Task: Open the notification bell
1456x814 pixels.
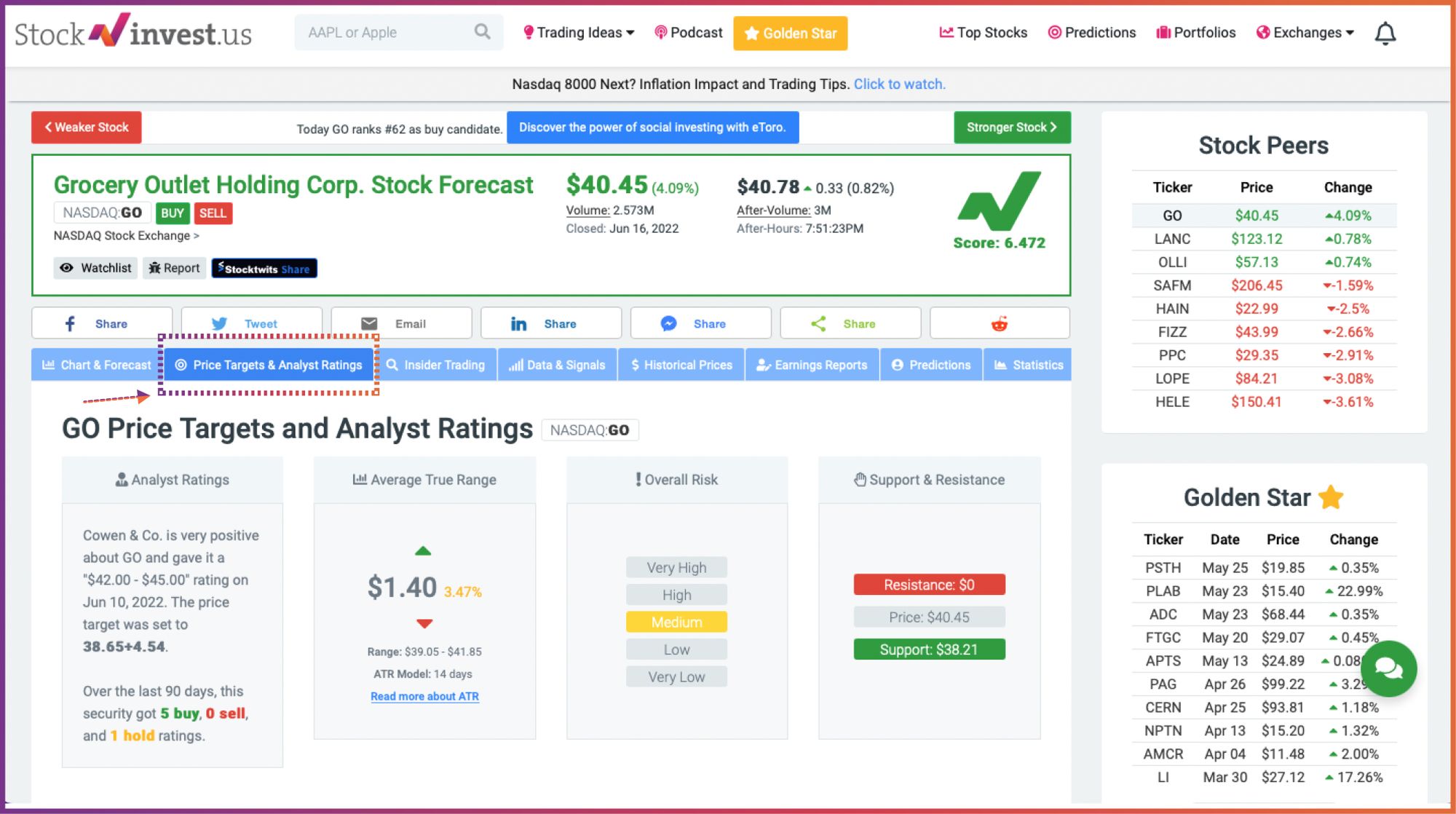Action: 1385,33
